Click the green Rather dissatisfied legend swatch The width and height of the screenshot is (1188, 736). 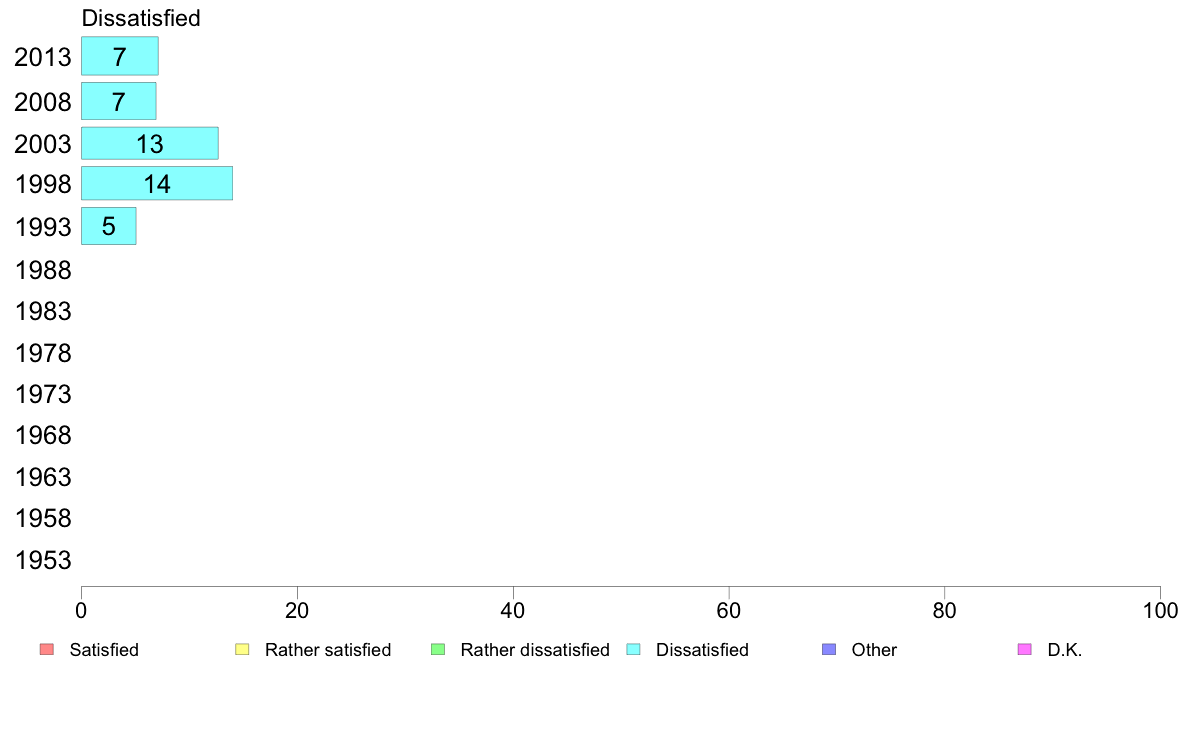(x=438, y=650)
